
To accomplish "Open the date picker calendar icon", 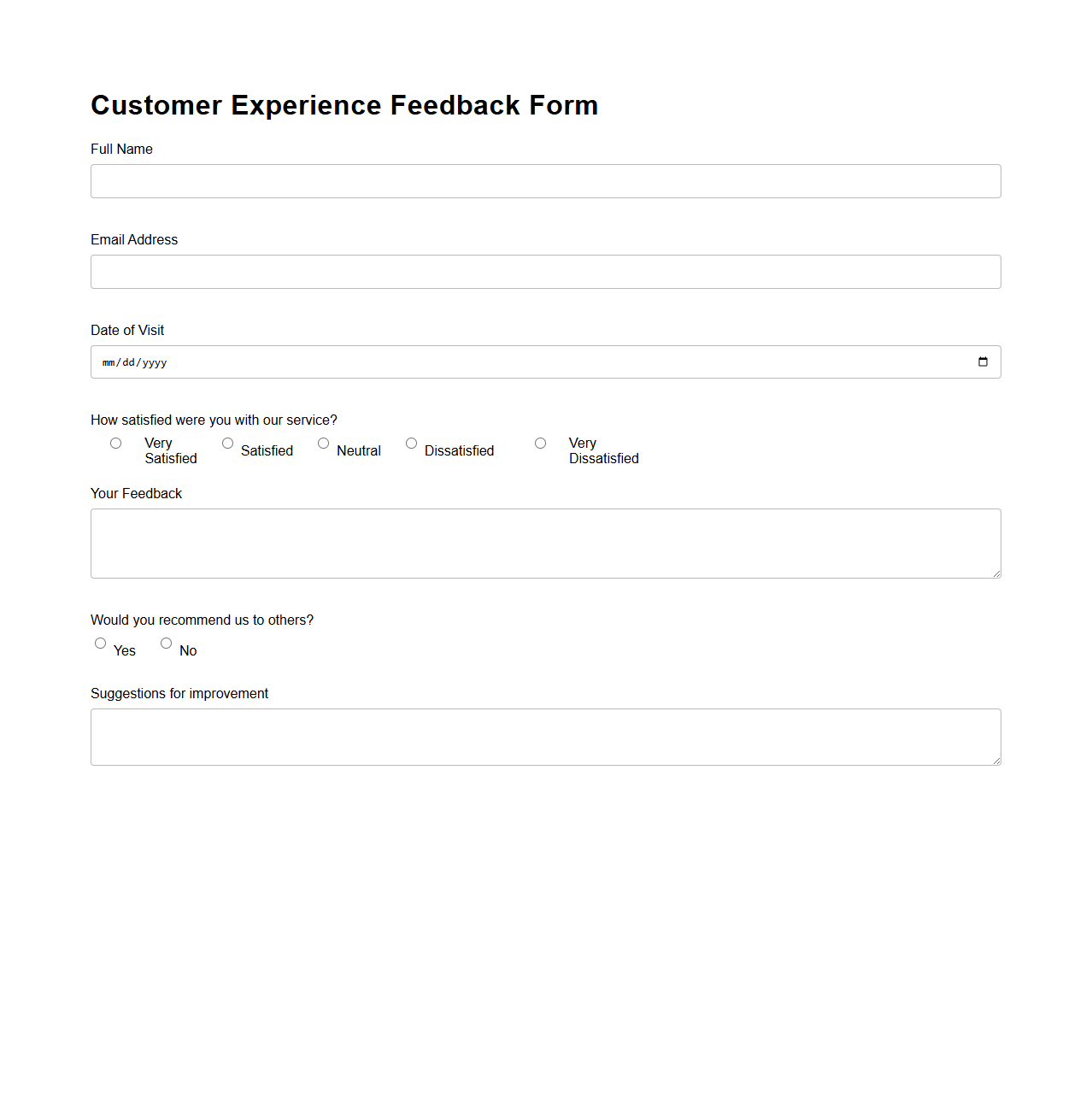I will [x=982, y=362].
